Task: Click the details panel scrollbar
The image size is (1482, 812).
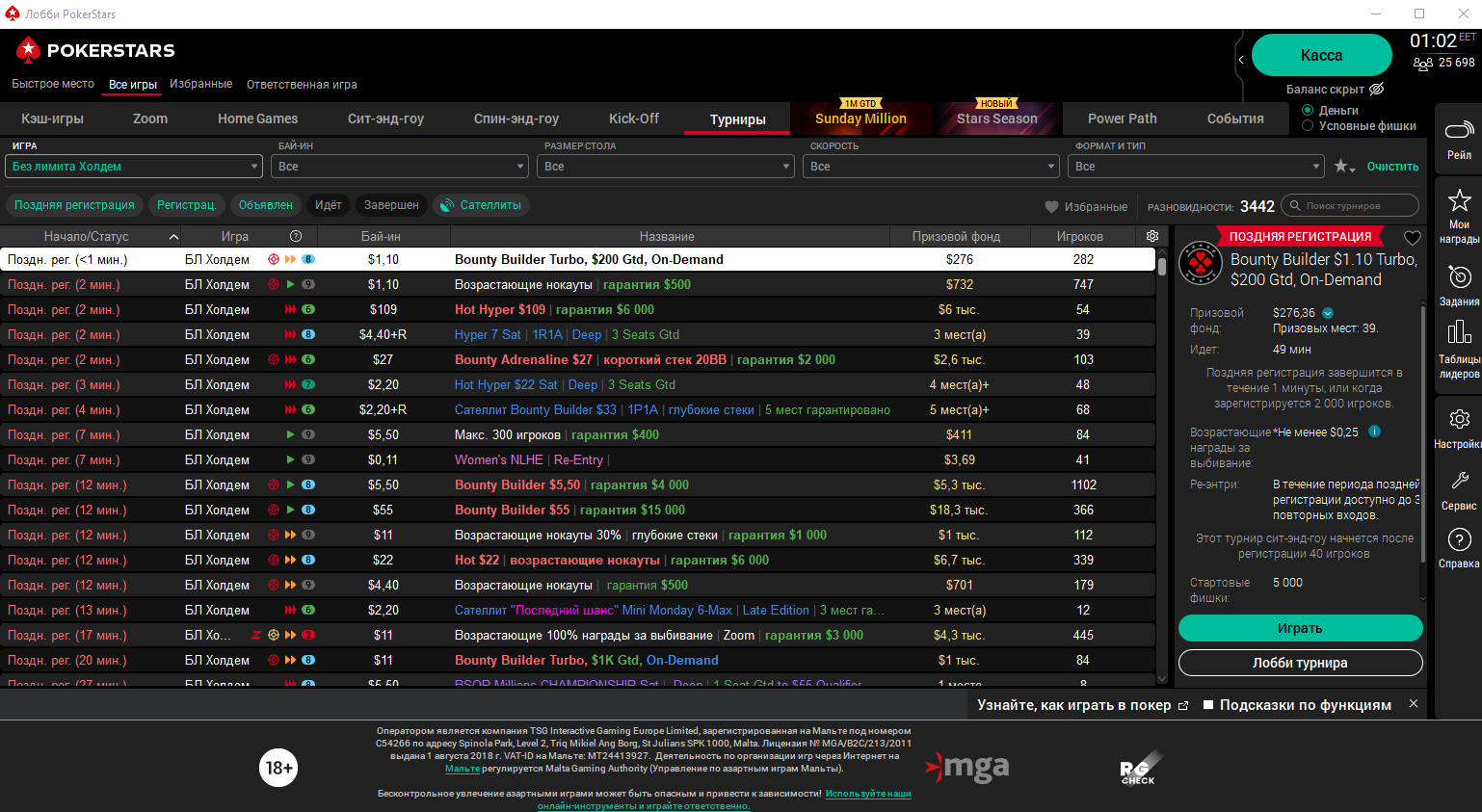Action: pyautogui.click(x=1423, y=432)
